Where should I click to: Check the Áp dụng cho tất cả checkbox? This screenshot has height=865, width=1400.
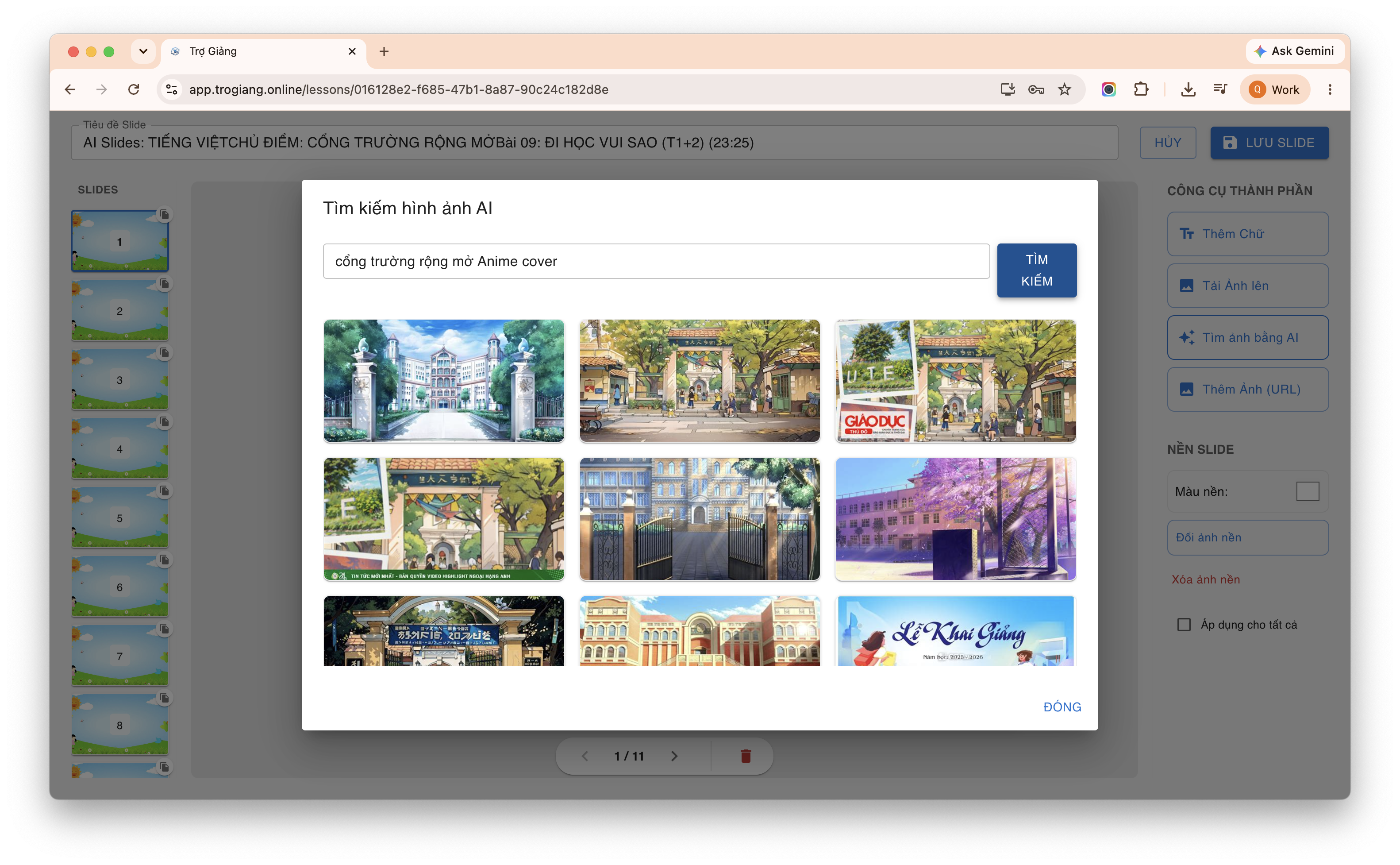tap(1184, 625)
